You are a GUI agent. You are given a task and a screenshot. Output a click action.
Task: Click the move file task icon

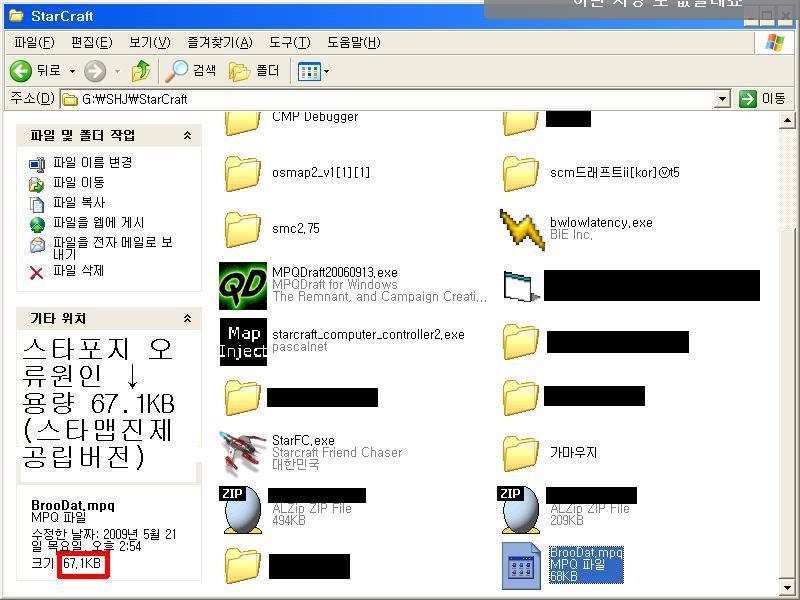click(x=37, y=184)
